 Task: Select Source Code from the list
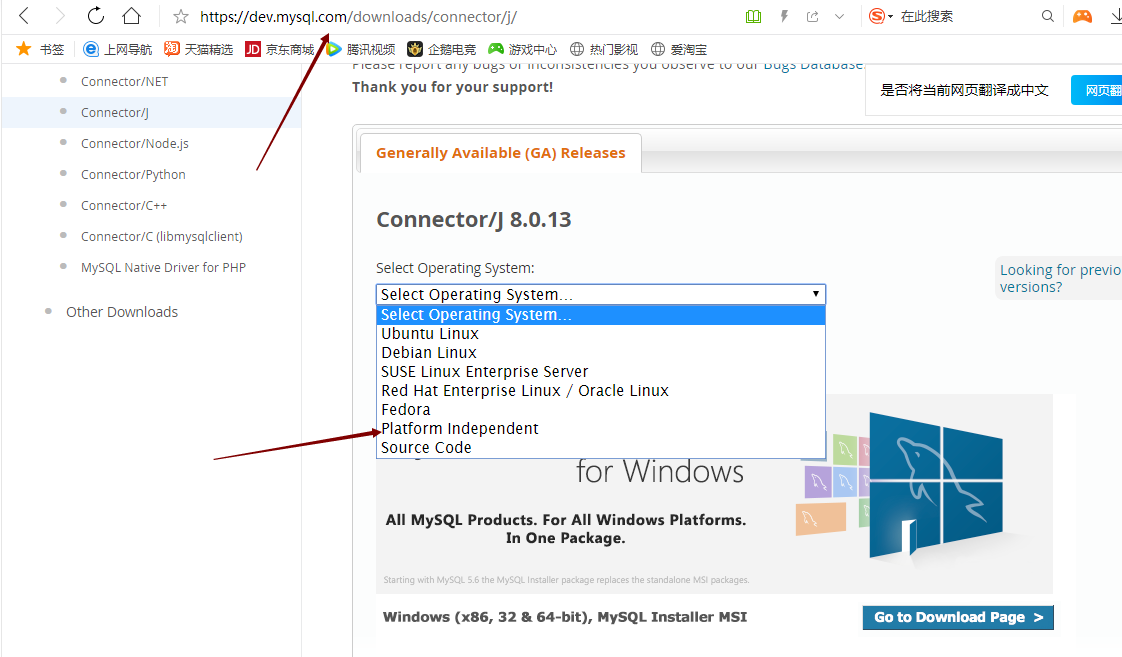(600, 447)
